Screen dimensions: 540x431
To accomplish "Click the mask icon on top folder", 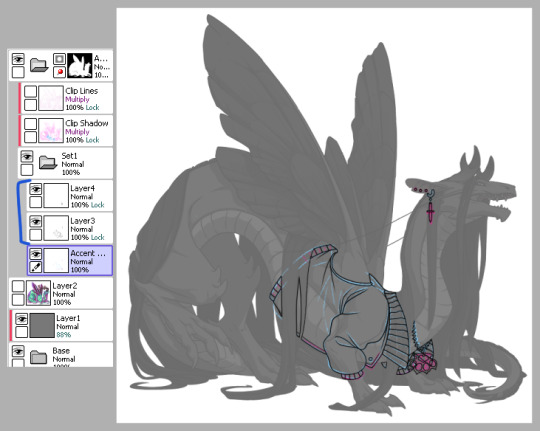I will pyautogui.click(x=59, y=59).
